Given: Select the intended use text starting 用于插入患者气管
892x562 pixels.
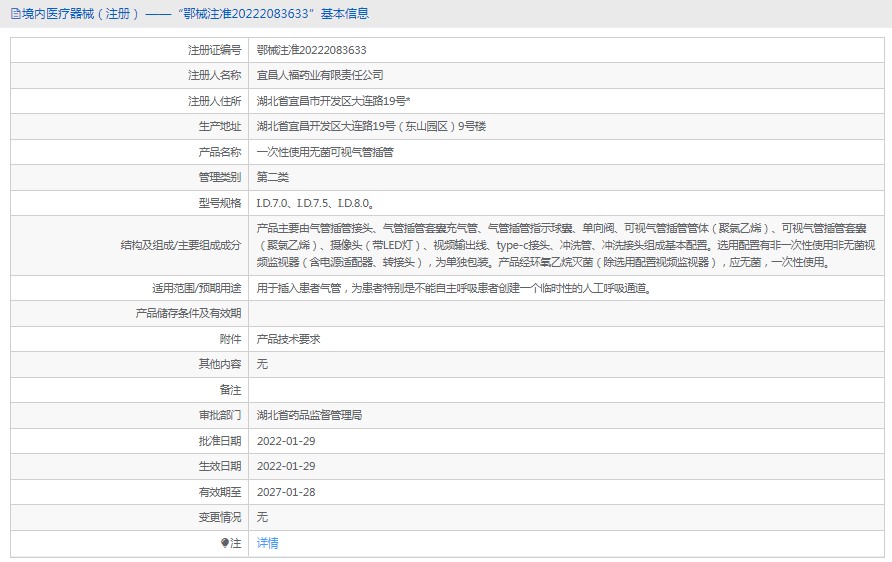Looking at the screenshot, I should [x=454, y=288].
